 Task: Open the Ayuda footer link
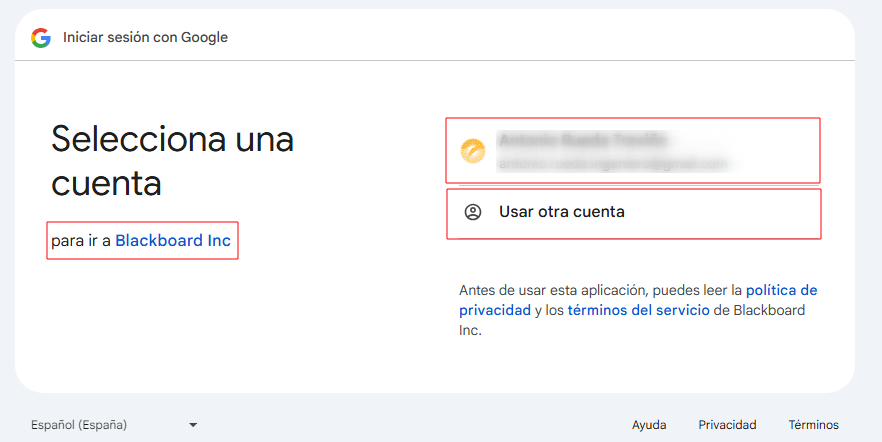click(x=649, y=425)
